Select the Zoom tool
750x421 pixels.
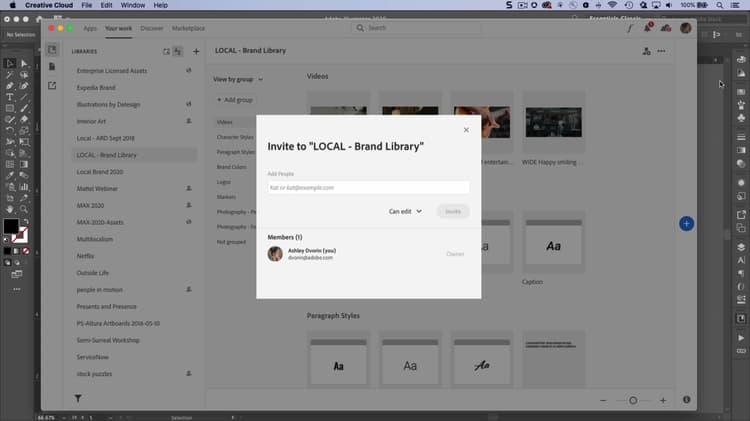(x=24, y=209)
